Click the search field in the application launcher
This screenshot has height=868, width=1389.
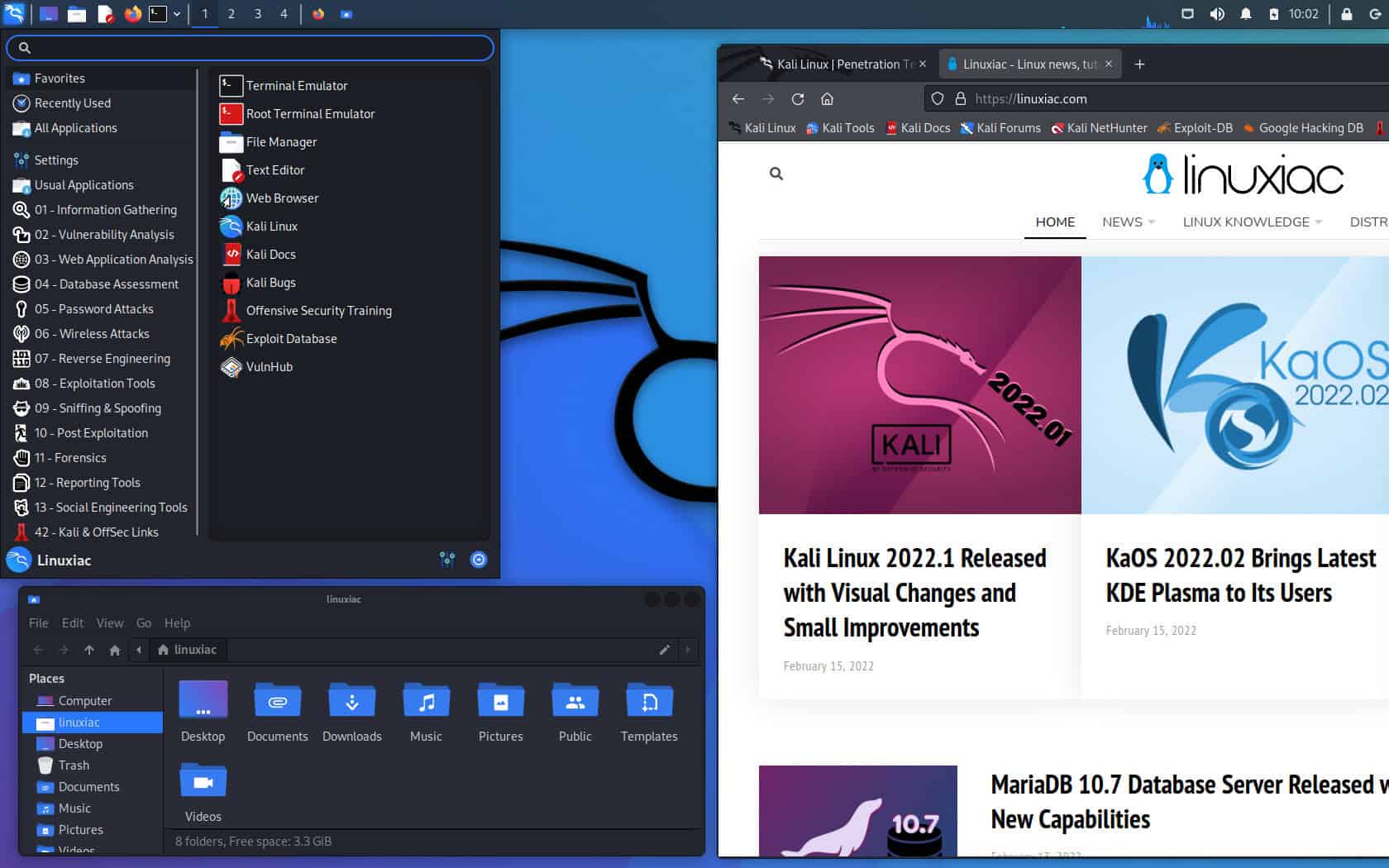(x=248, y=48)
